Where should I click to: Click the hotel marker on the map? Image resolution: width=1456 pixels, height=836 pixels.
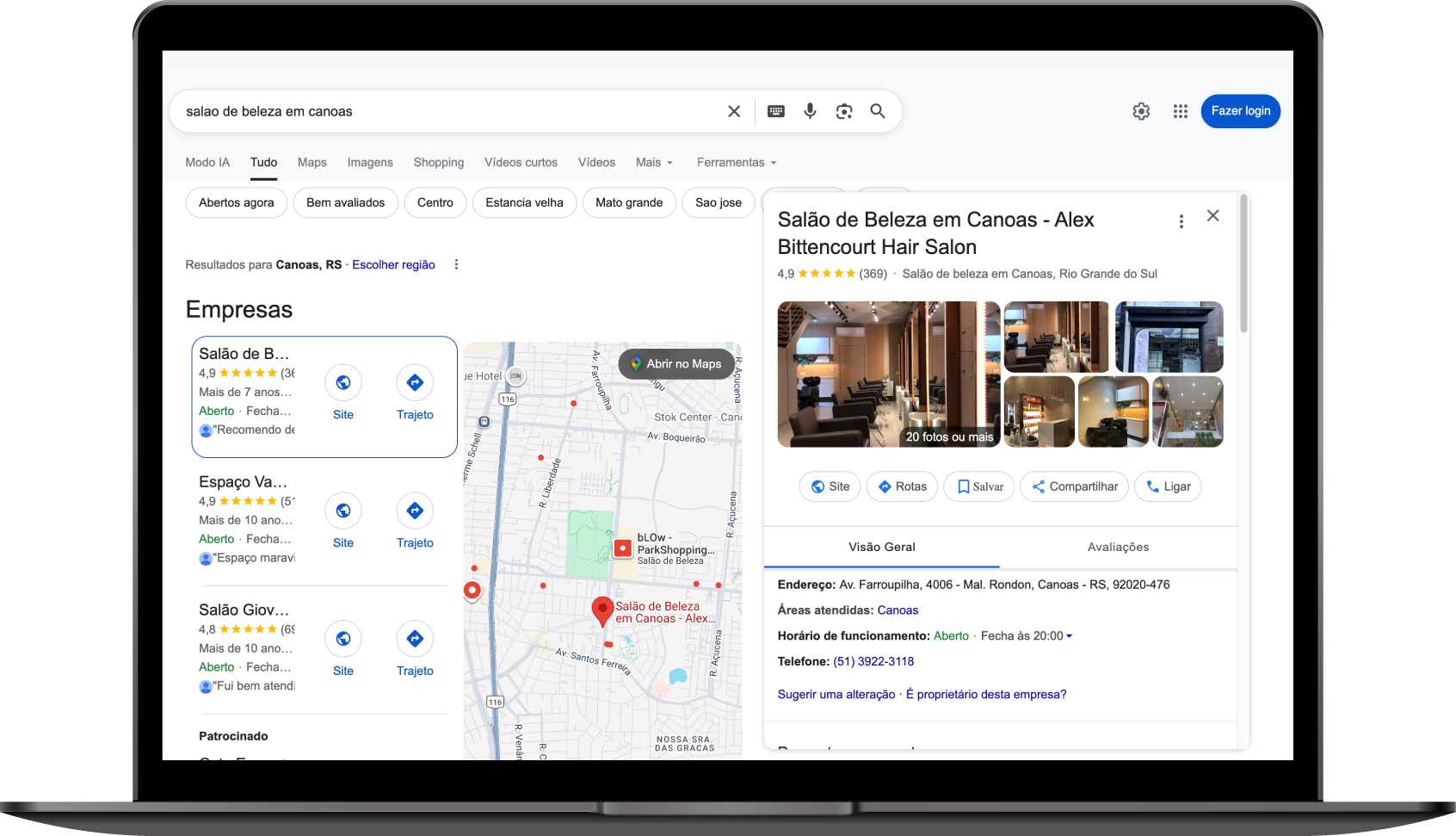515,375
